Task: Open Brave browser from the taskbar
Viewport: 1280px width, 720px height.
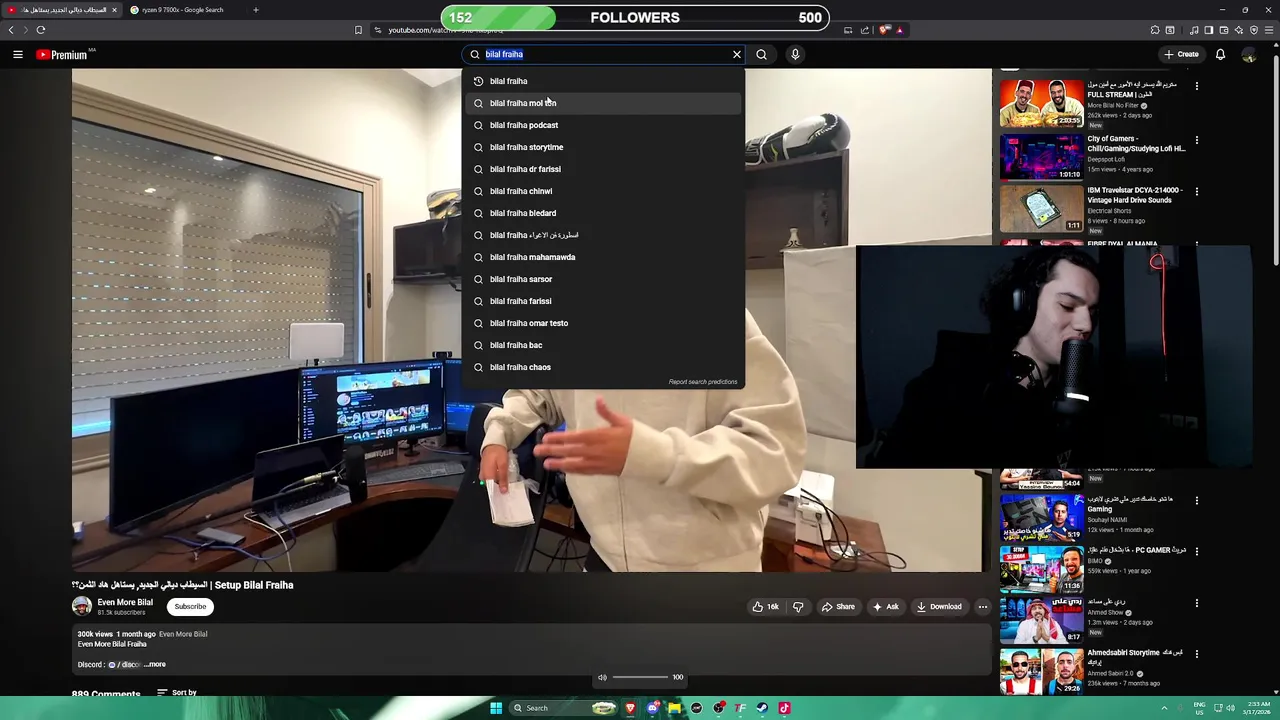Action: tap(630, 708)
